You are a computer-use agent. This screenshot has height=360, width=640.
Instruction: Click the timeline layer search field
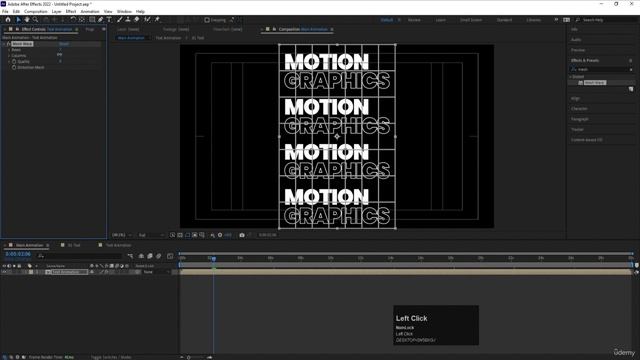pos(80,256)
